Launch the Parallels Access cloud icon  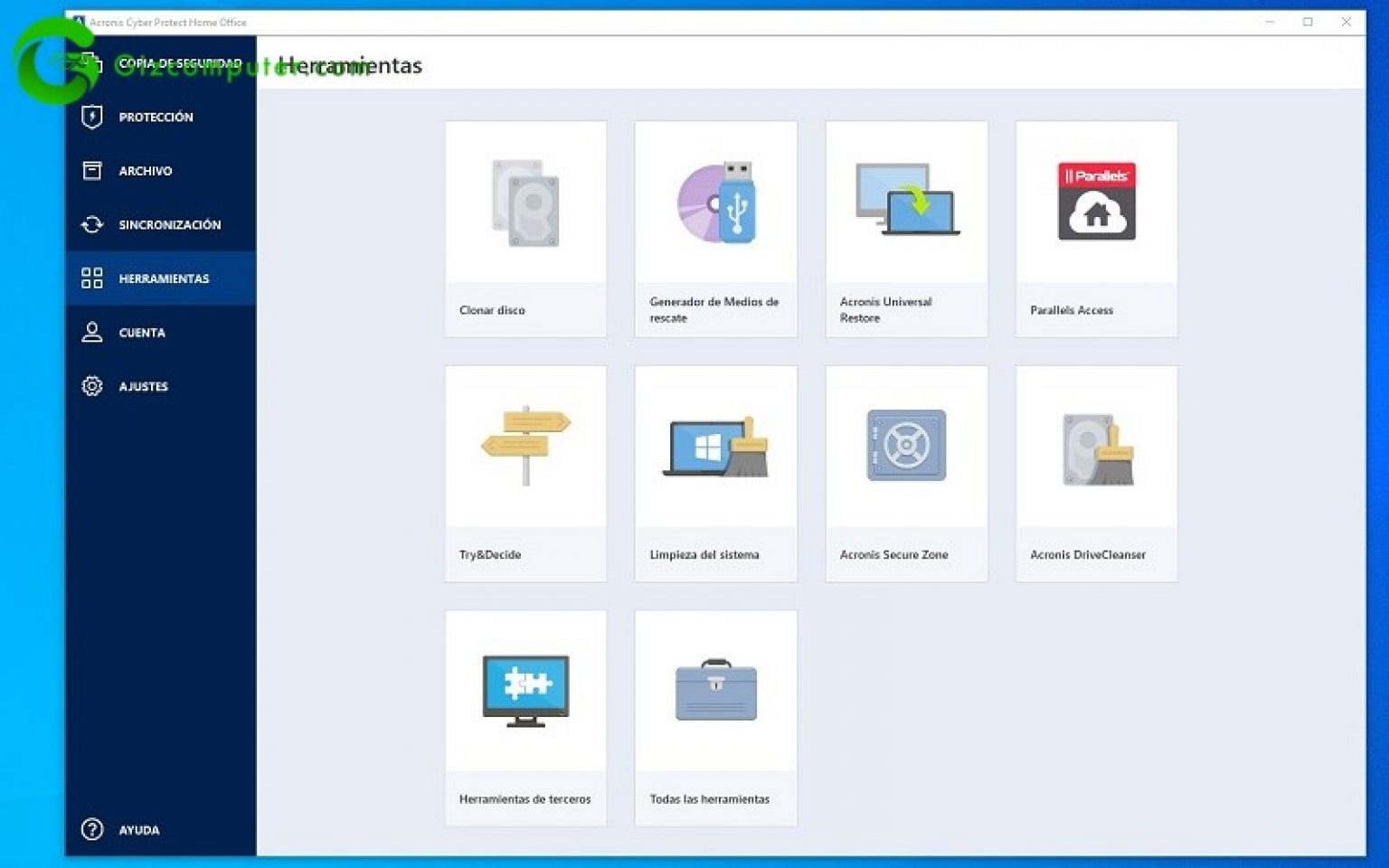coord(1097,201)
